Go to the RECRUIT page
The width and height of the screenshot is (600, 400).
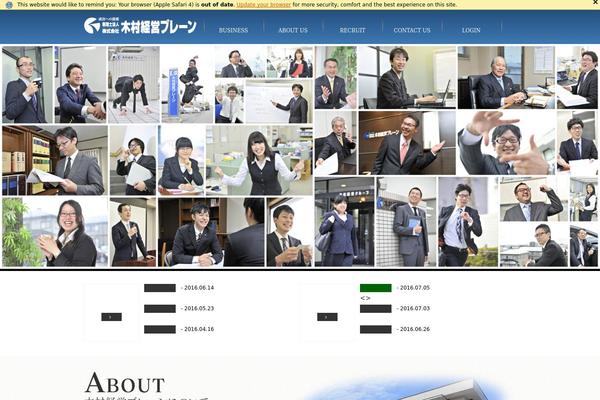click(352, 30)
